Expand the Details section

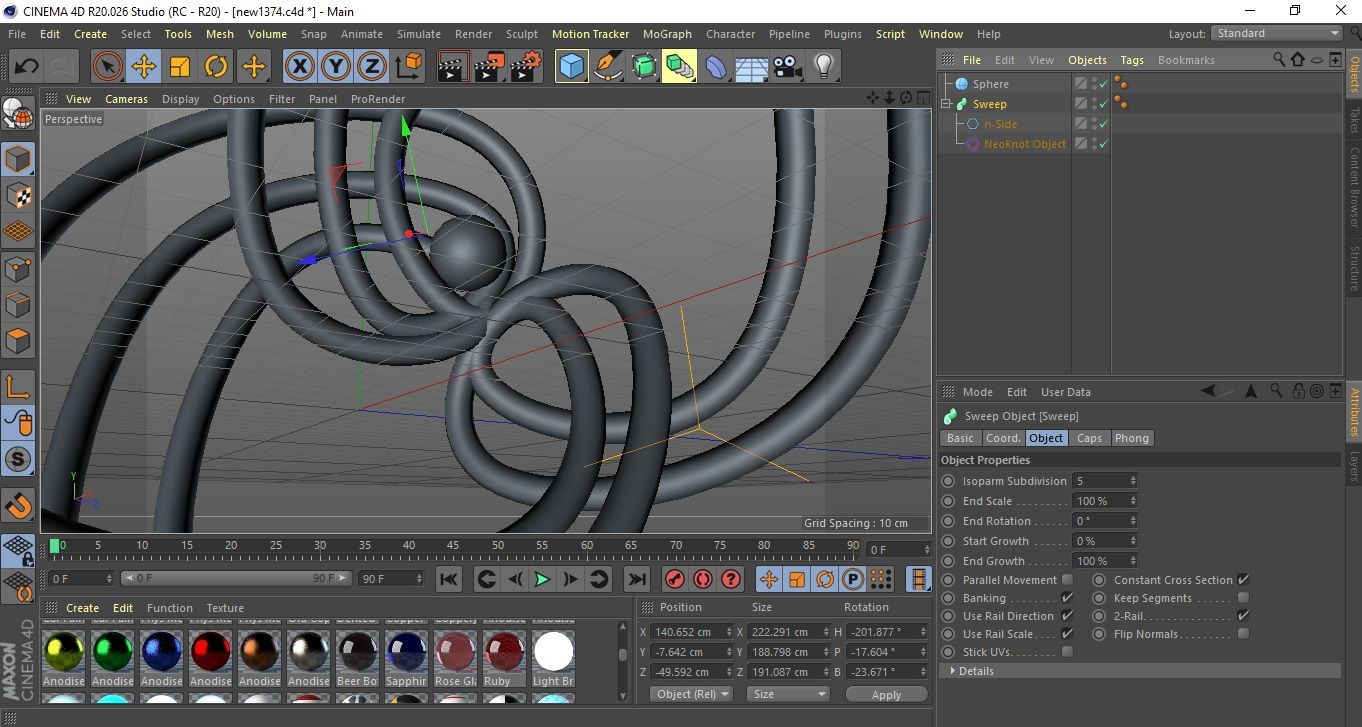point(953,671)
